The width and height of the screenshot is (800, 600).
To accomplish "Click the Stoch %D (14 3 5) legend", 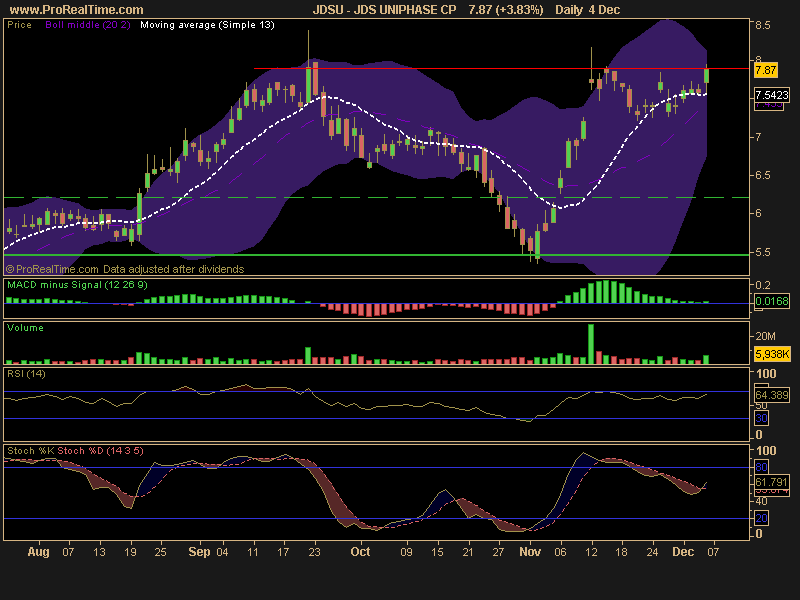I will (x=101, y=451).
